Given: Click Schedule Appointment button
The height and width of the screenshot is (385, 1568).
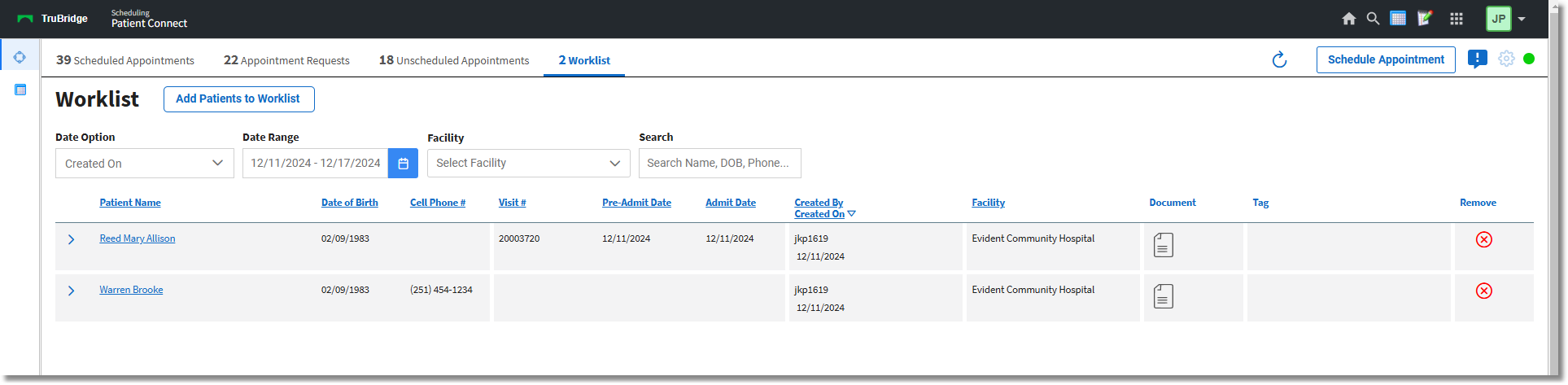Looking at the screenshot, I should tap(1386, 59).
